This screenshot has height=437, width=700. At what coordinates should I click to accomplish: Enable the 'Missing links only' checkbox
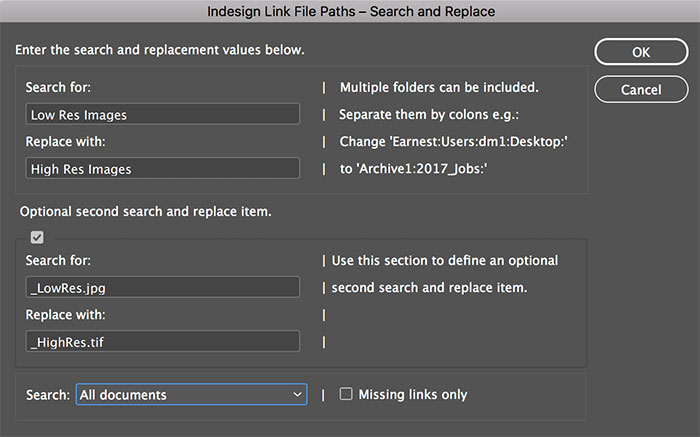pyautogui.click(x=346, y=394)
